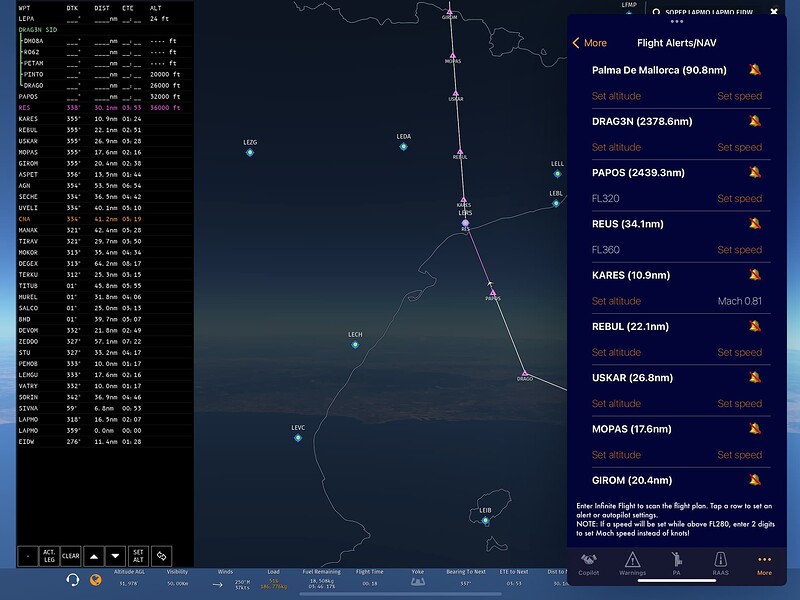
Task: Set speed for REUS
Action: point(740,249)
